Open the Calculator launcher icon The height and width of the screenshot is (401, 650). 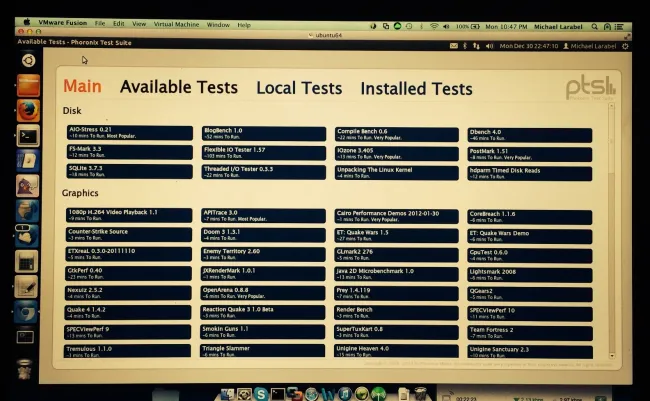pos(27,262)
